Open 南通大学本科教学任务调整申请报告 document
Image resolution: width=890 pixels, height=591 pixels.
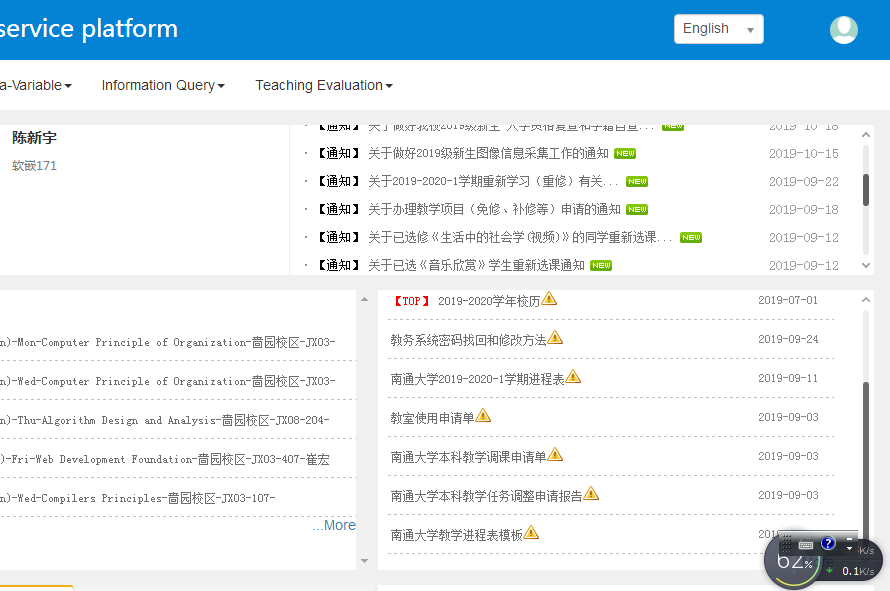[x=486, y=496]
